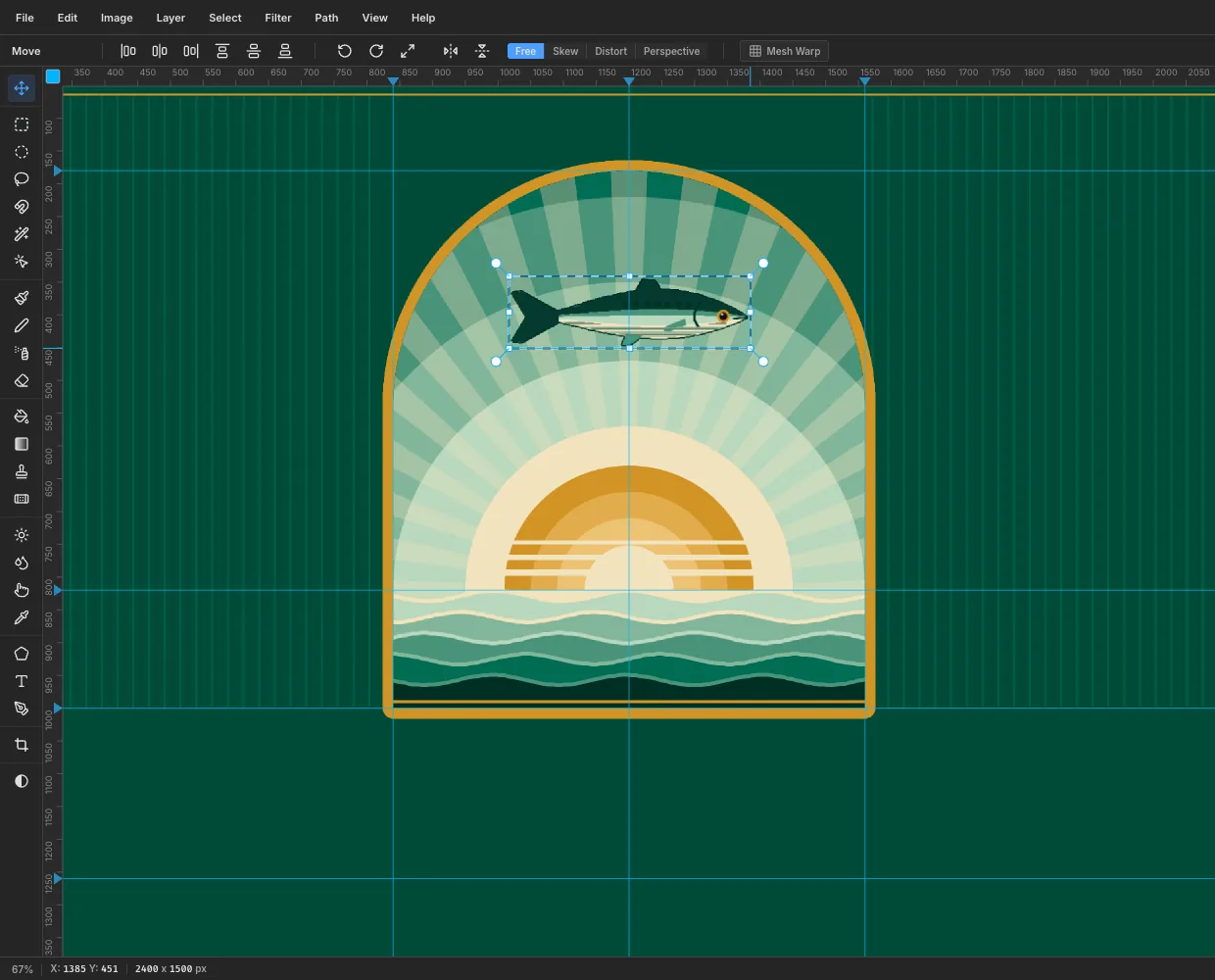Viewport: 1215px width, 980px height.
Task: Click the 67% zoom level indicator
Action: coord(23,969)
